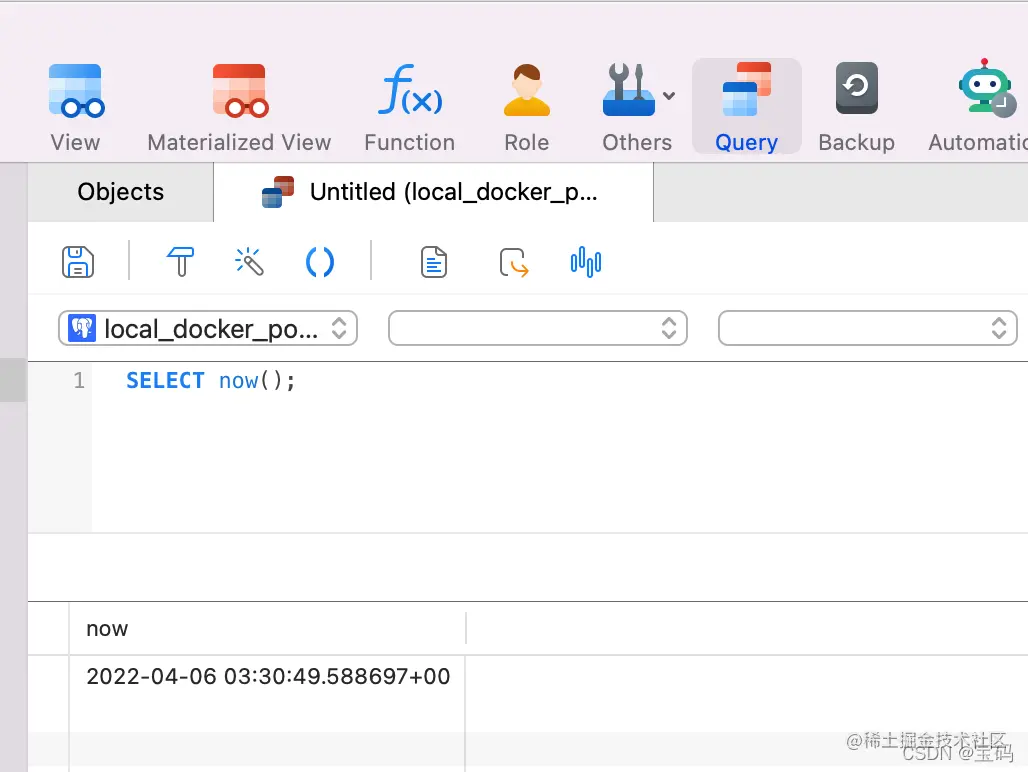The height and width of the screenshot is (772, 1028).
Task: Select the now column header in results
Action: tap(107, 628)
